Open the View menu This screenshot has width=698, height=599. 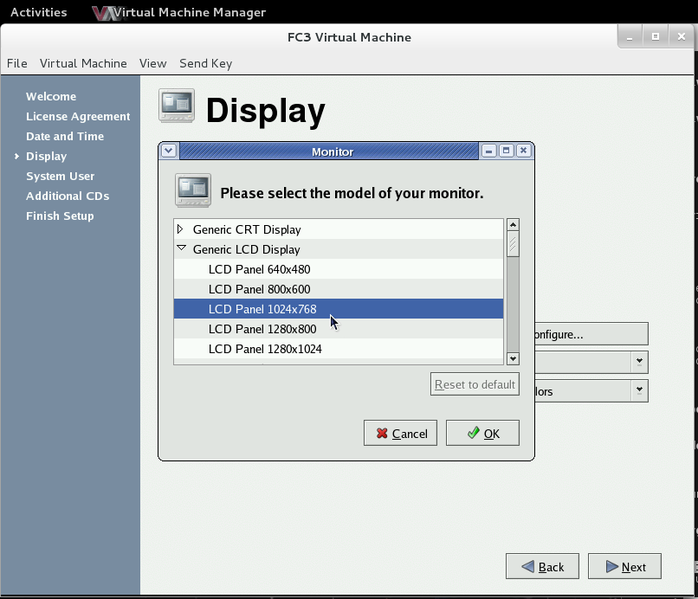(153, 64)
